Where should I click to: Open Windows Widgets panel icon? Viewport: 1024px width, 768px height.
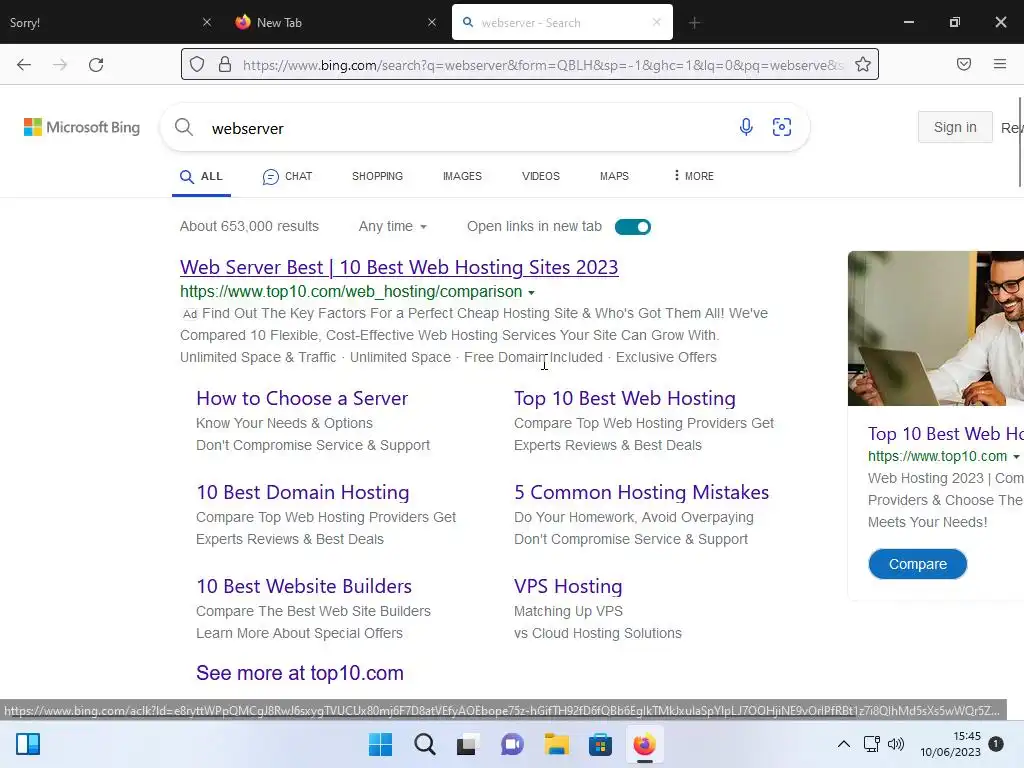click(28, 744)
